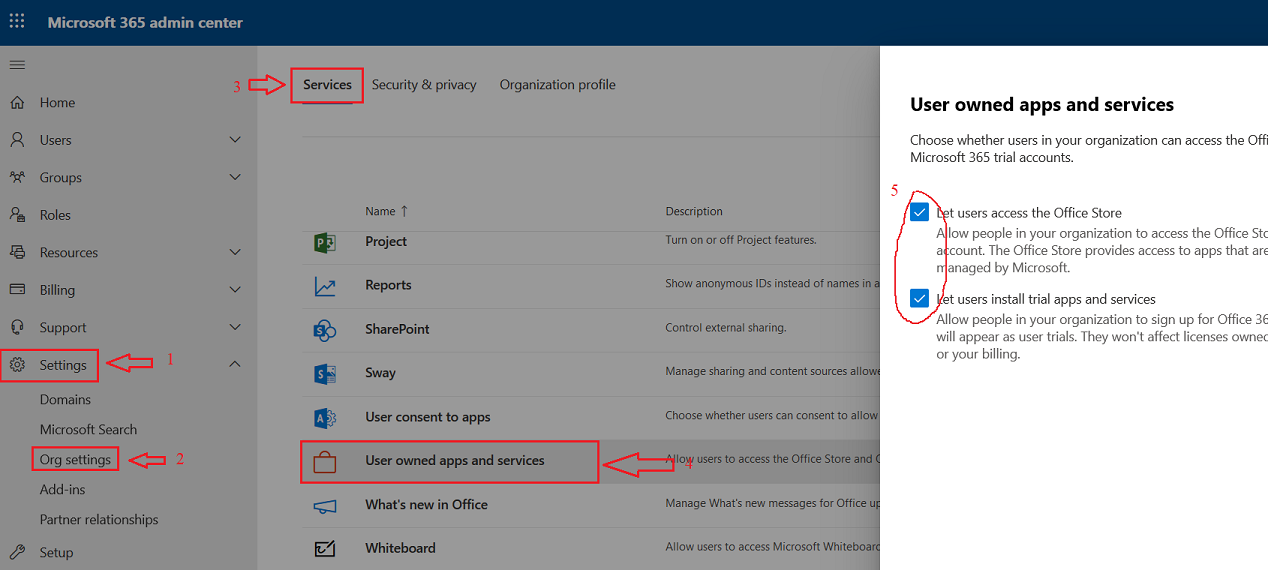Viewport: 1268px width, 570px height.
Task: Click the Description column header
Action: point(694,211)
